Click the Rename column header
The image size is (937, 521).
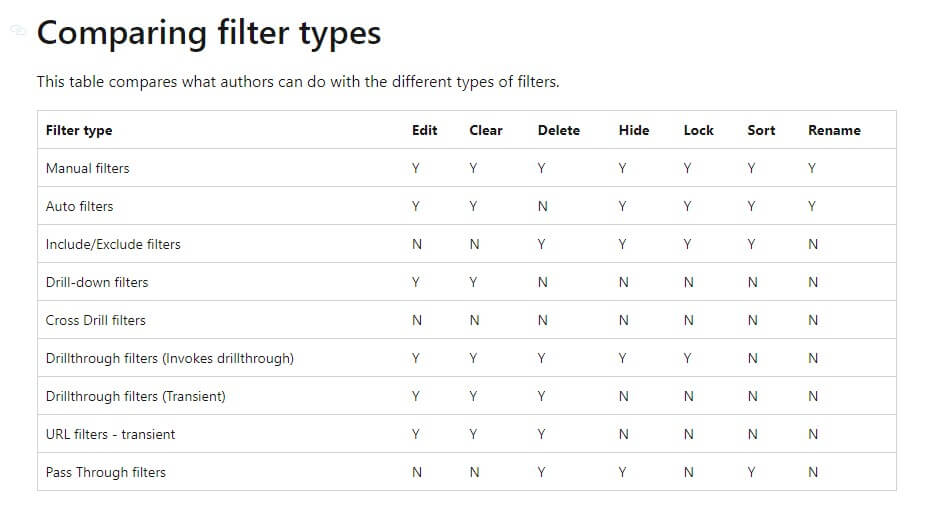[x=834, y=130]
